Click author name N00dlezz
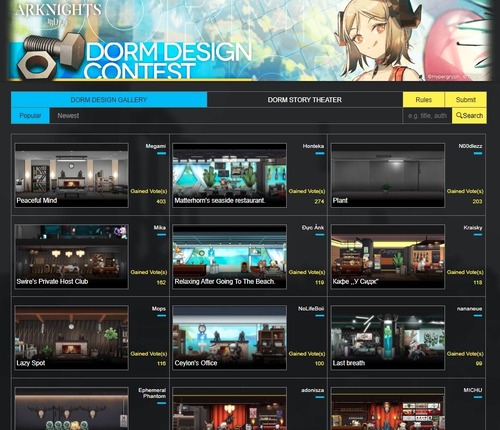500x430 pixels. [470, 146]
